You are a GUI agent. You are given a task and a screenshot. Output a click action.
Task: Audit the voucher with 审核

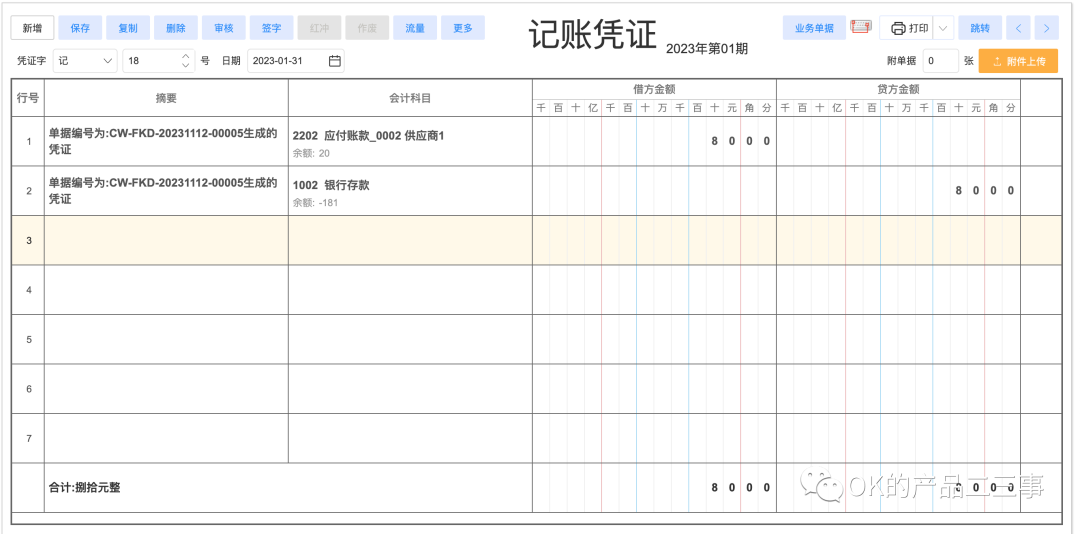click(224, 28)
